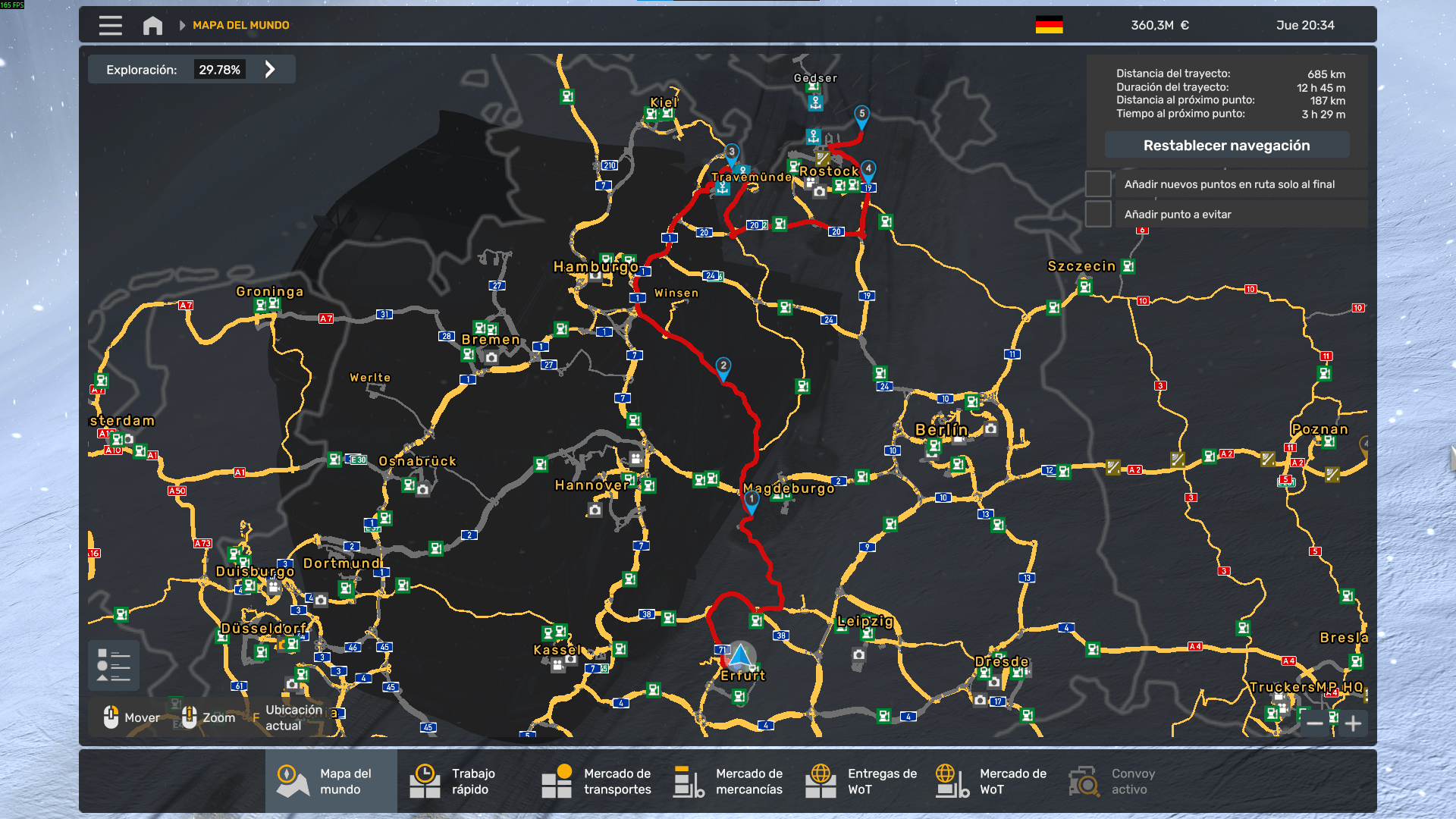Image resolution: width=1456 pixels, height=819 pixels.
Task: Click the zoom out minus button
Action: tap(1315, 723)
